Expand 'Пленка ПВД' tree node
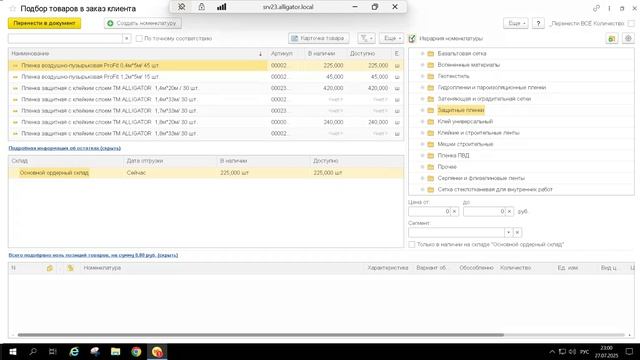The image size is (640, 360). pyautogui.click(x=422, y=156)
